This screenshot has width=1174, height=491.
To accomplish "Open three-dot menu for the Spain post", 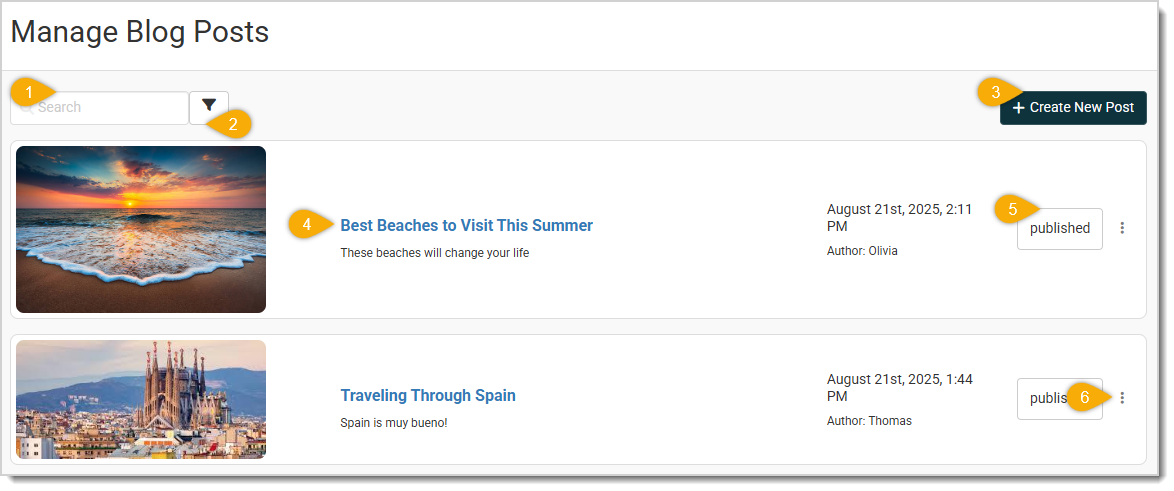I will [1122, 398].
